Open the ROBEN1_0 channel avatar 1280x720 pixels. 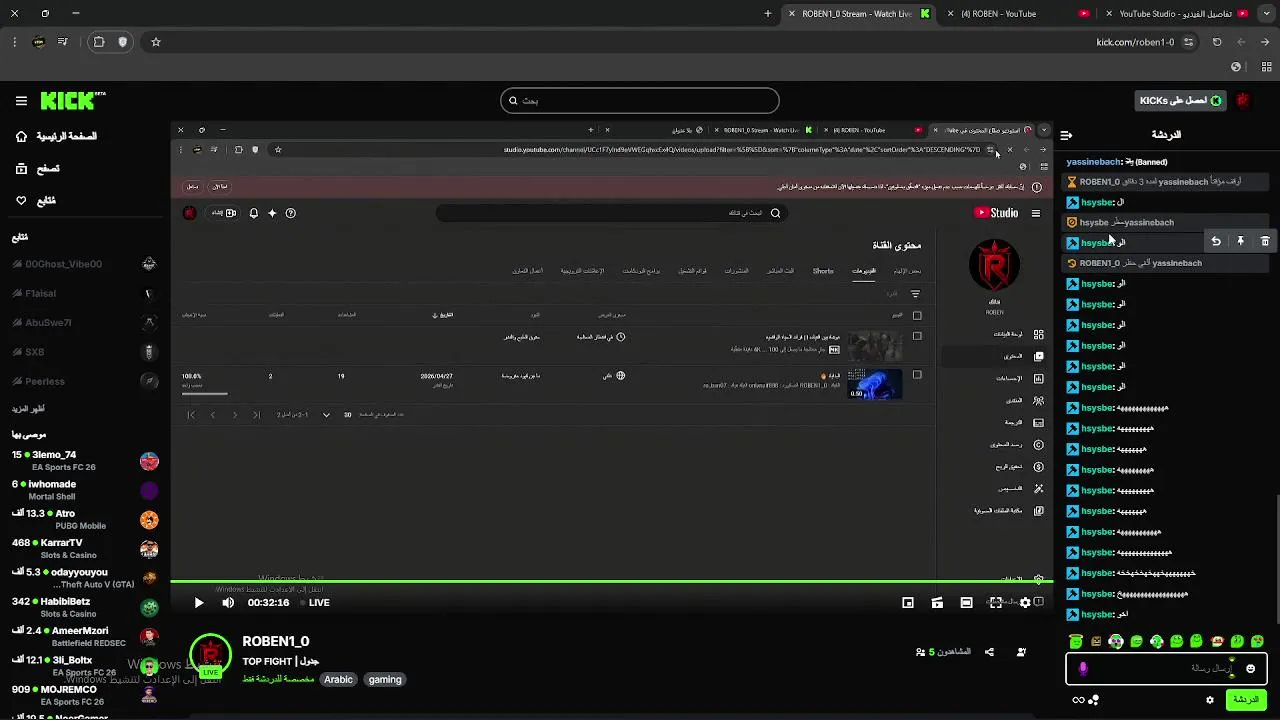[210, 655]
